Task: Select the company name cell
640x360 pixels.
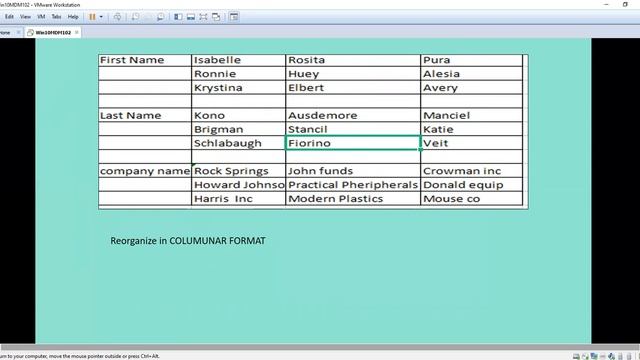Action: pos(145,171)
